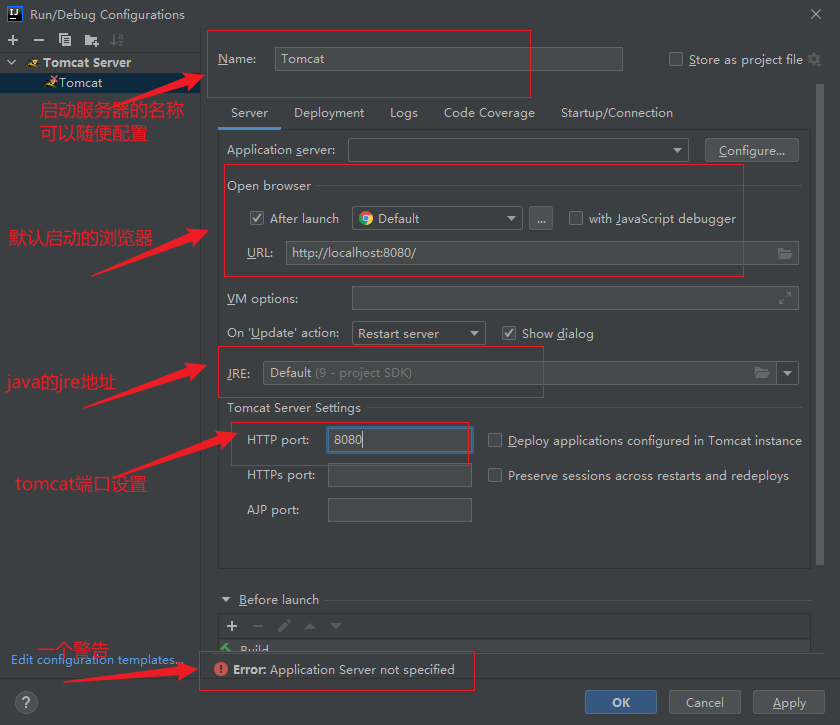Click the browser ellipsis button
The image size is (840, 725).
(541, 219)
